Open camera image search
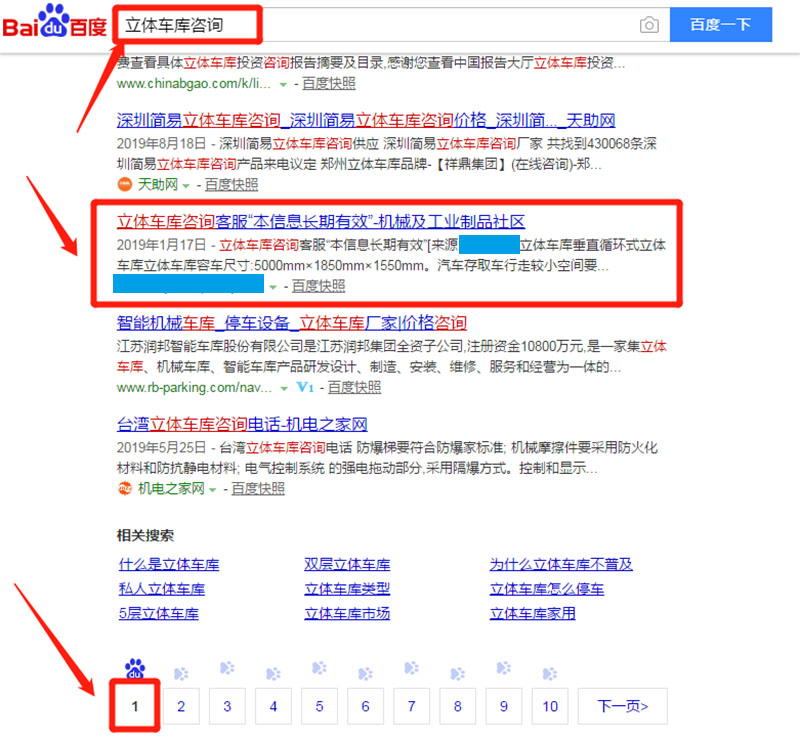Screen dimensions: 800x740 649,24
